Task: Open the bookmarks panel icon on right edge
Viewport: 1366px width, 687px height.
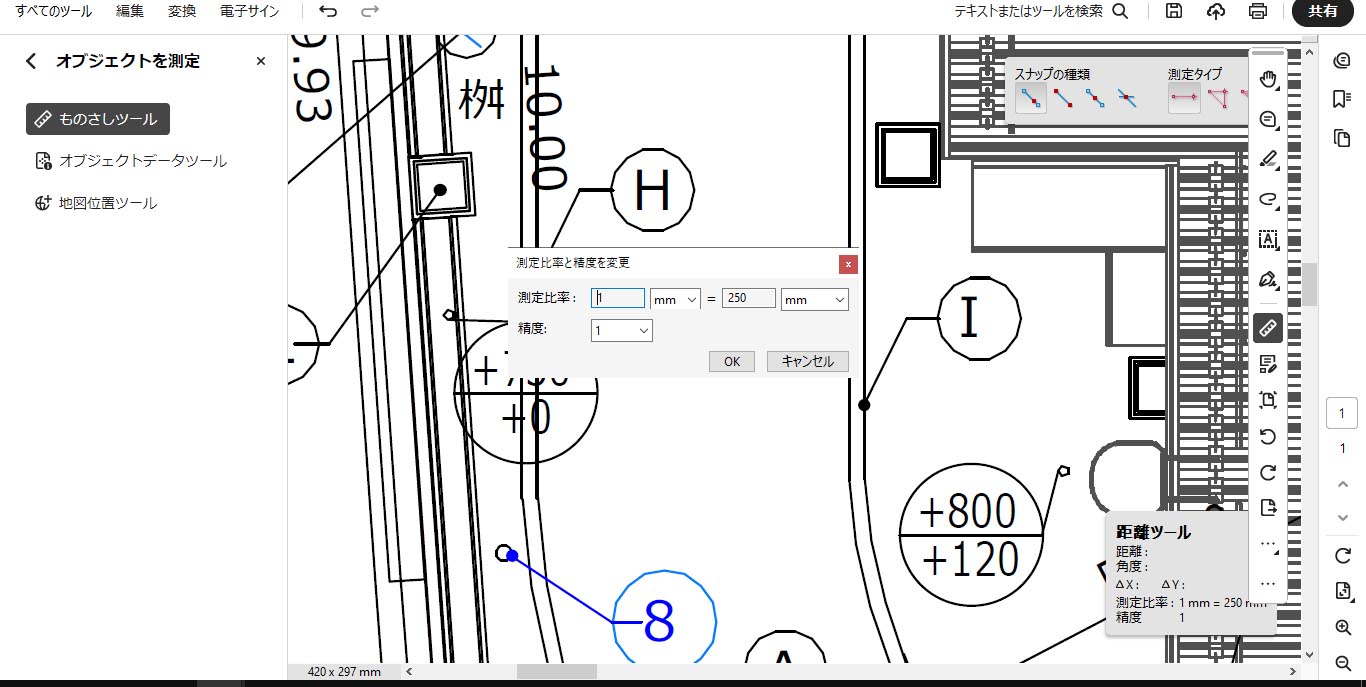Action: coord(1341,98)
